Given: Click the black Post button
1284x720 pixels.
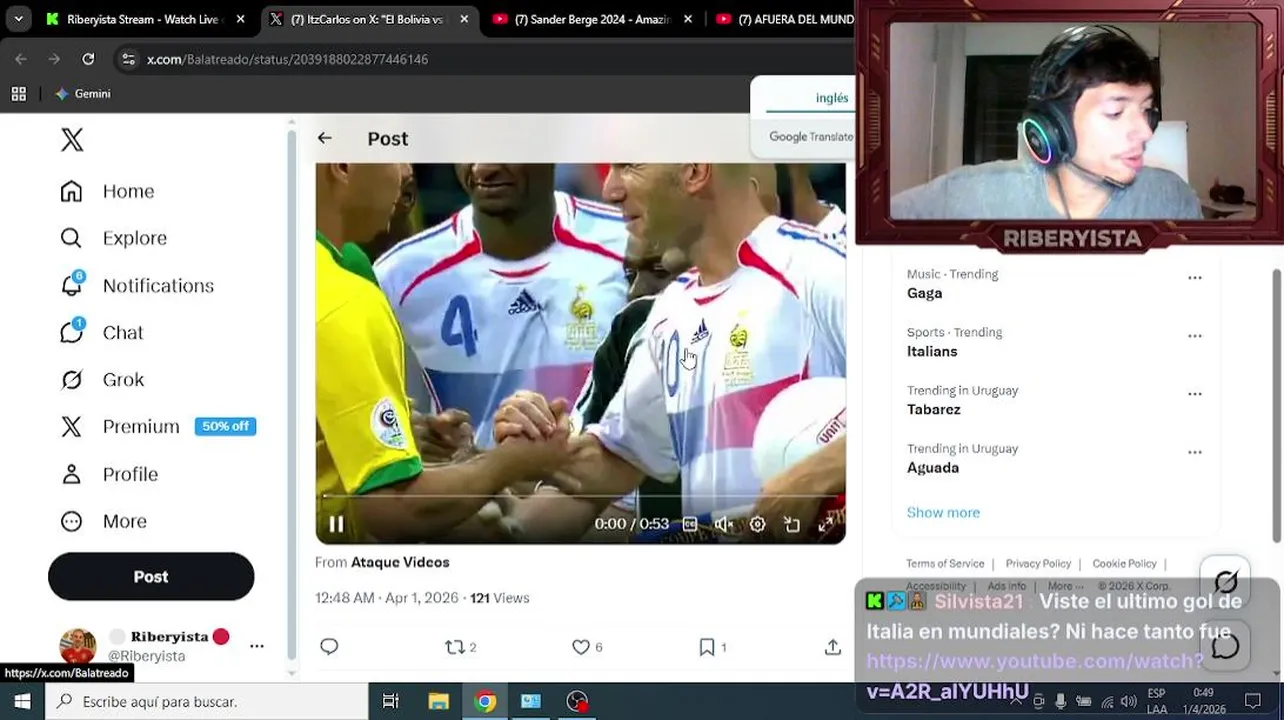Looking at the screenshot, I should click(x=151, y=577).
